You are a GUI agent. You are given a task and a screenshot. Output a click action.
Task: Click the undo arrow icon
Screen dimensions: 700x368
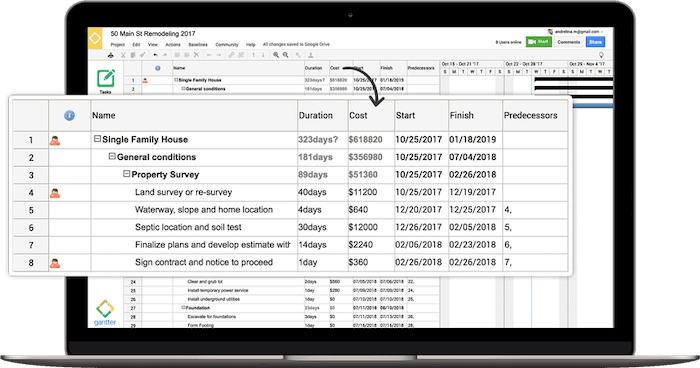pyautogui.click(x=155, y=55)
